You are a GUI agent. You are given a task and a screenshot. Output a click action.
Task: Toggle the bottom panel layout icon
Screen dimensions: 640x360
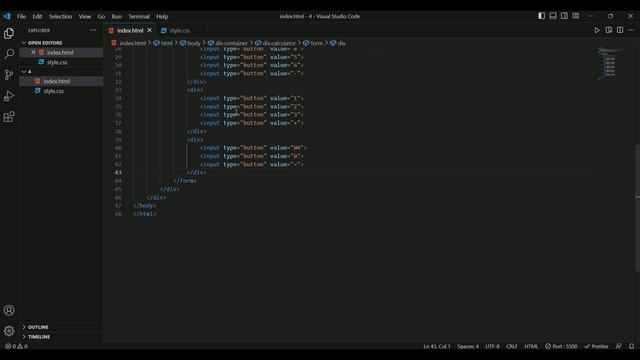(553, 16)
